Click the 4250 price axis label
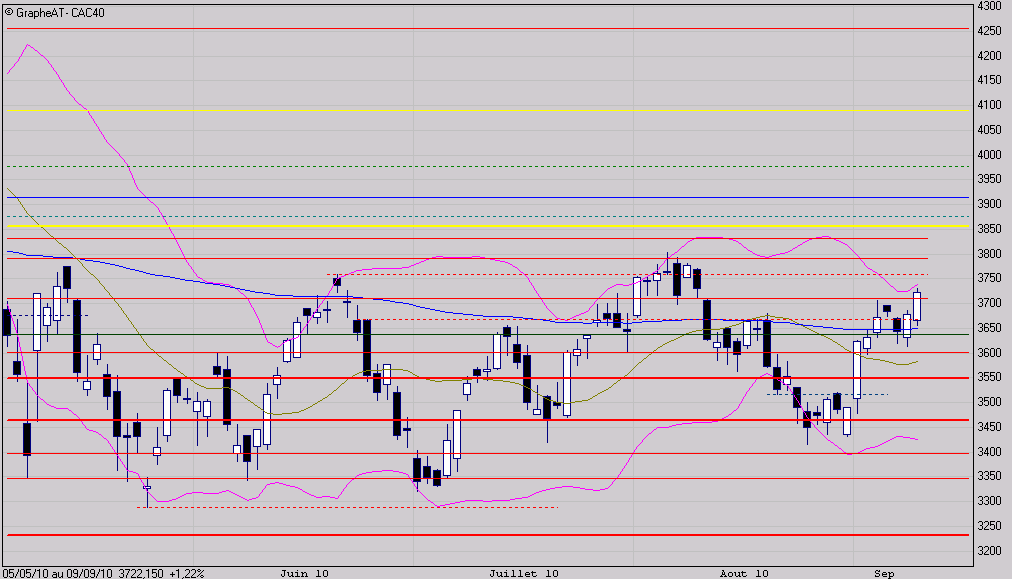The image size is (1012, 579). [989, 31]
